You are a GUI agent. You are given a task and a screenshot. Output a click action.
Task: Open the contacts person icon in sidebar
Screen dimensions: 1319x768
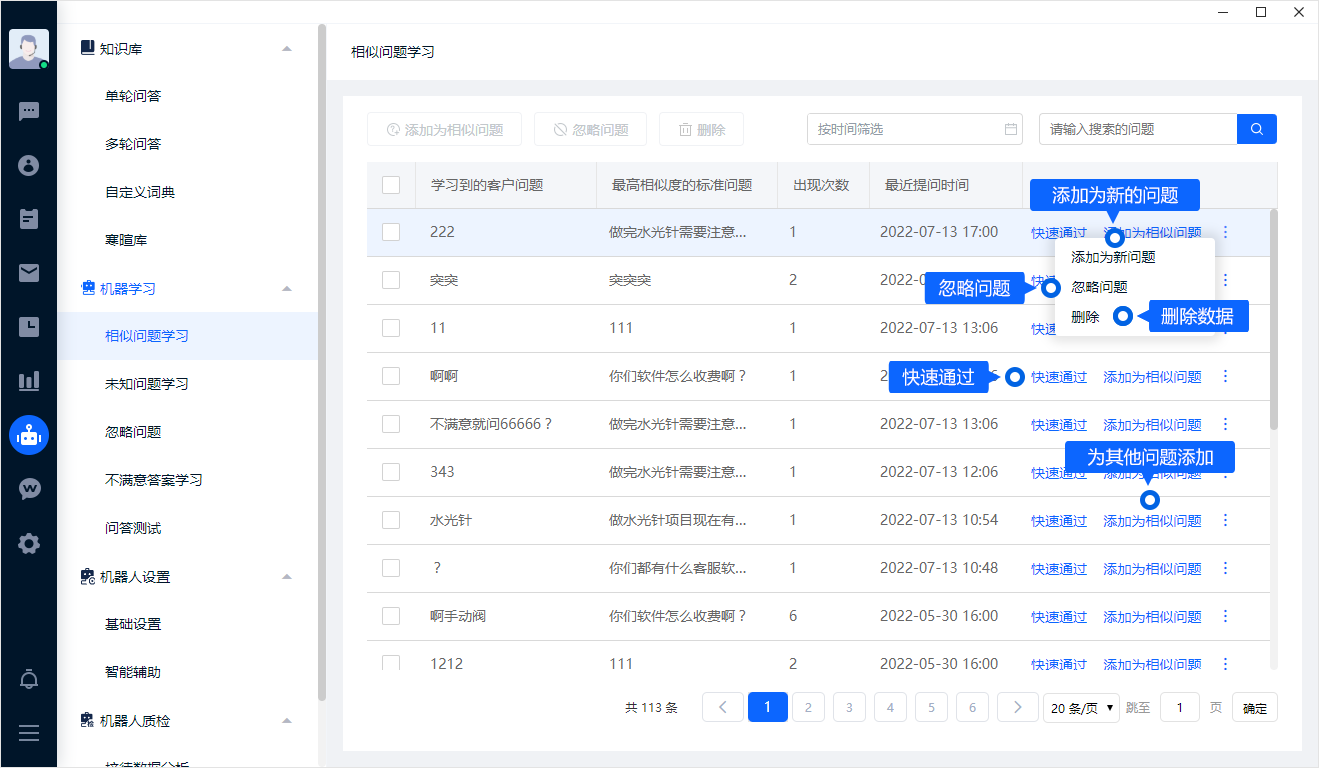point(29,165)
